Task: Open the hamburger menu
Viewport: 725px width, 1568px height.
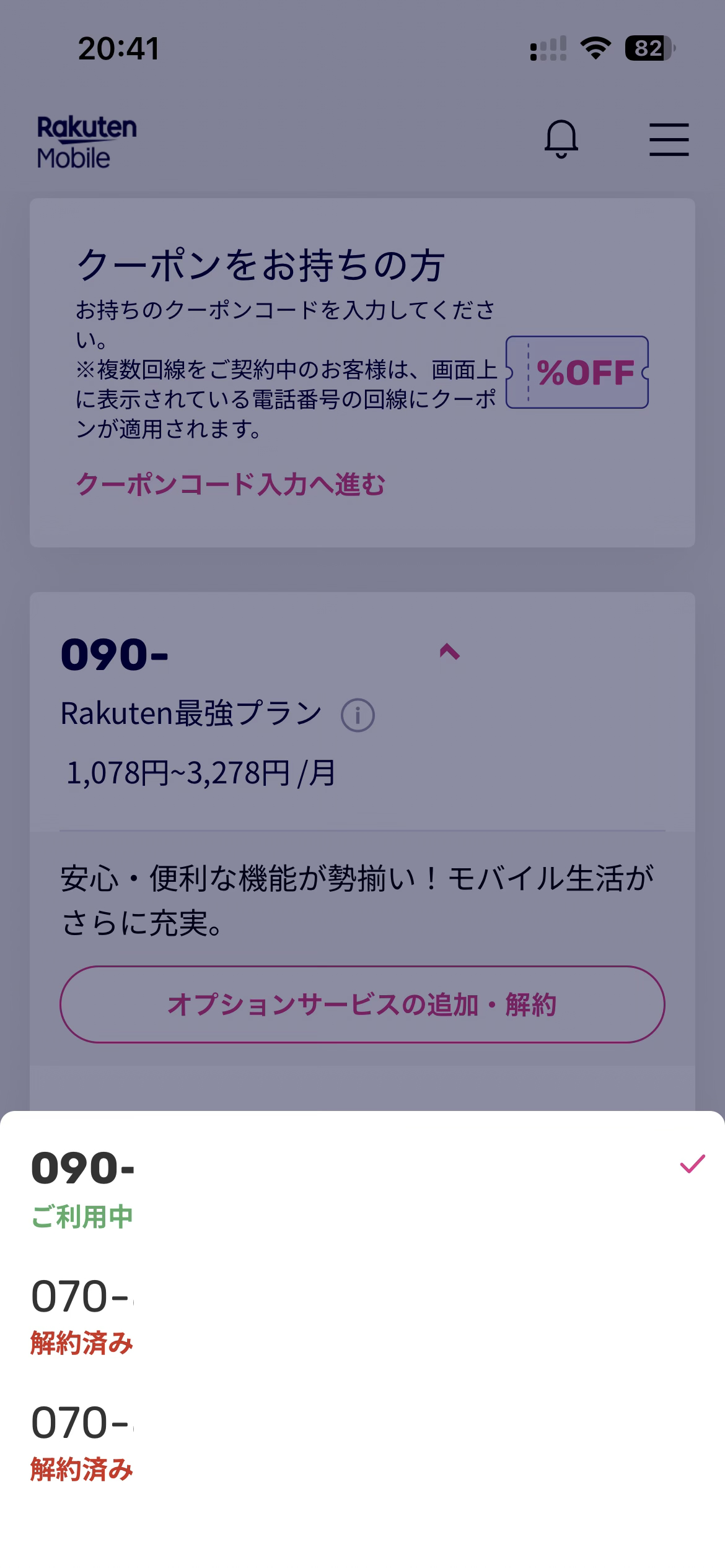Action: coord(669,139)
